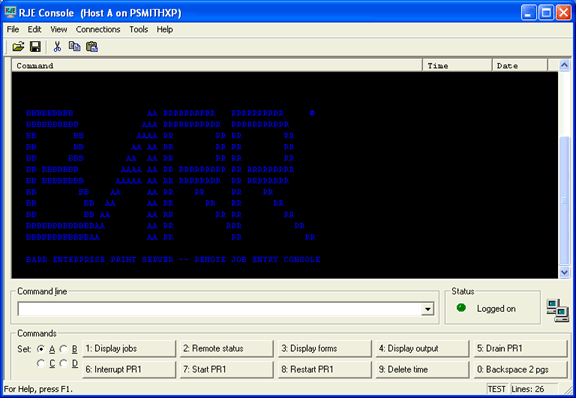This screenshot has width=576, height=398.
Task: Click the Save floppy disk icon
Action: [x=35, y=47]
